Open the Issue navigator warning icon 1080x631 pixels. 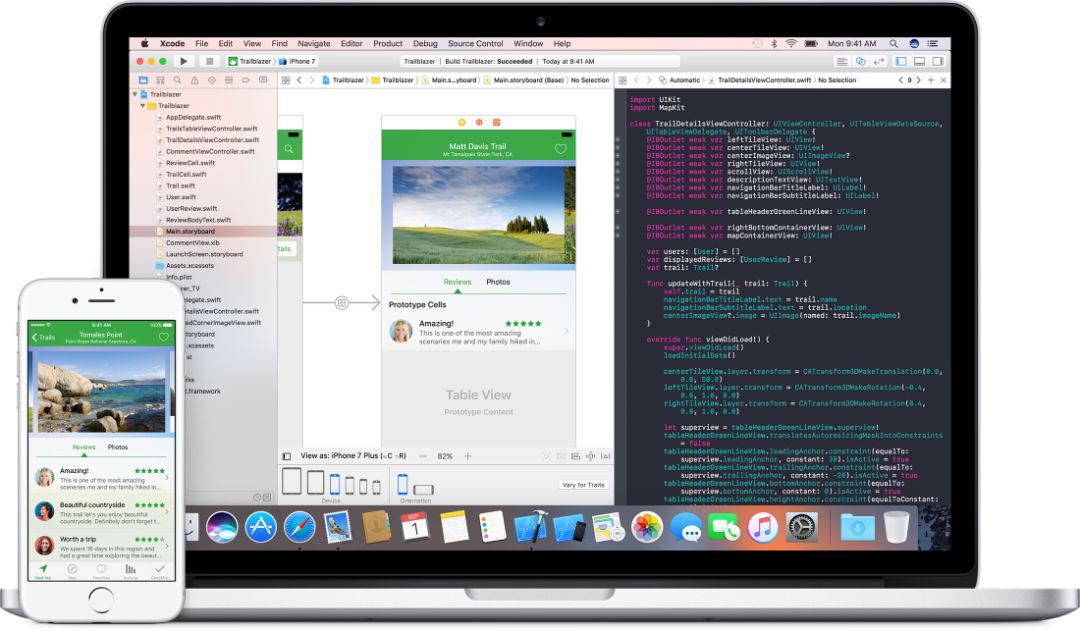(x=194, y=81)
